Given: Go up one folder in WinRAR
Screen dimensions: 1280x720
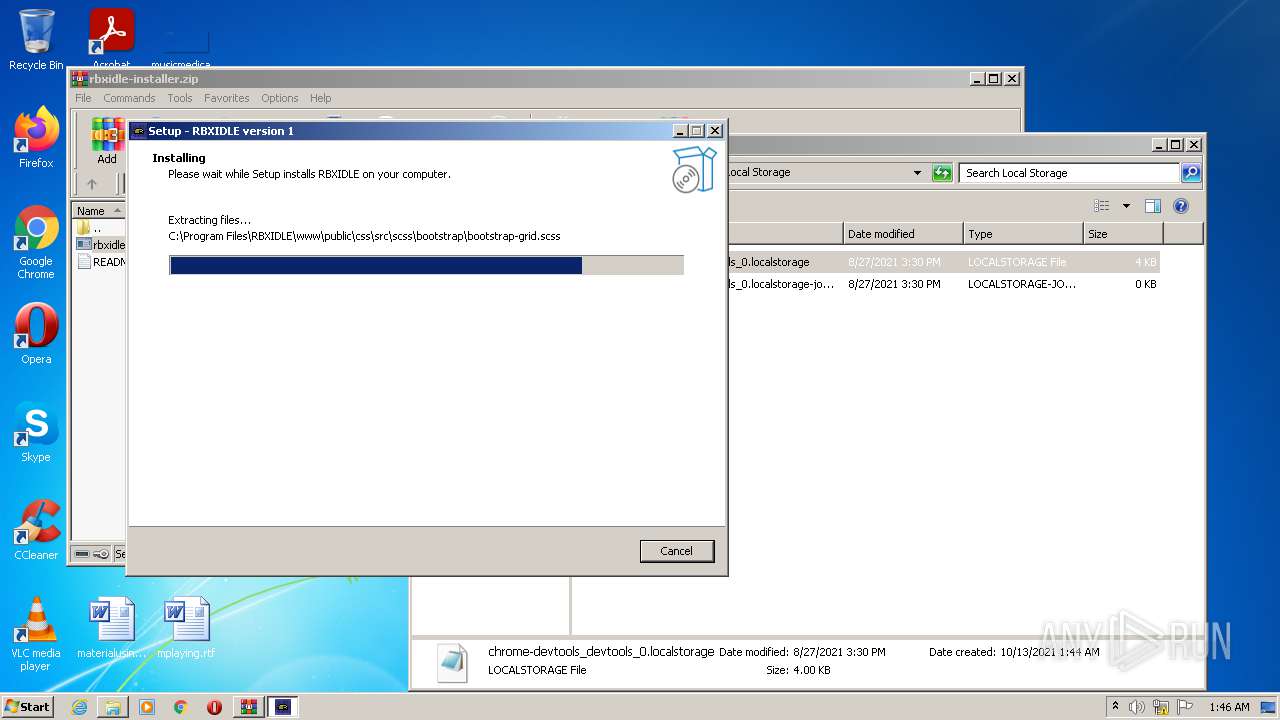Looking at the screenshot, I should point(92,184).
